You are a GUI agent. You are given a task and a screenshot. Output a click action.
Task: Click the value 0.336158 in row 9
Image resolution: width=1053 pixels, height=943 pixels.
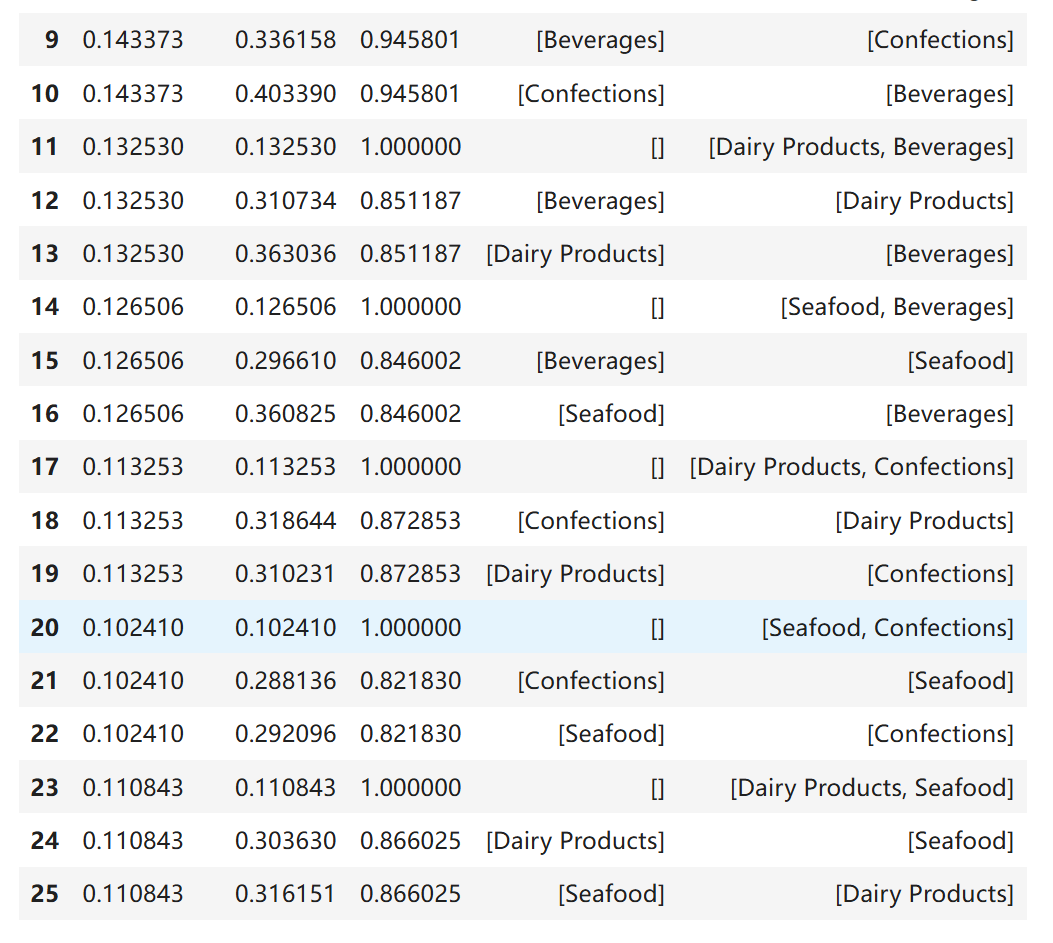tap(285, 40)
